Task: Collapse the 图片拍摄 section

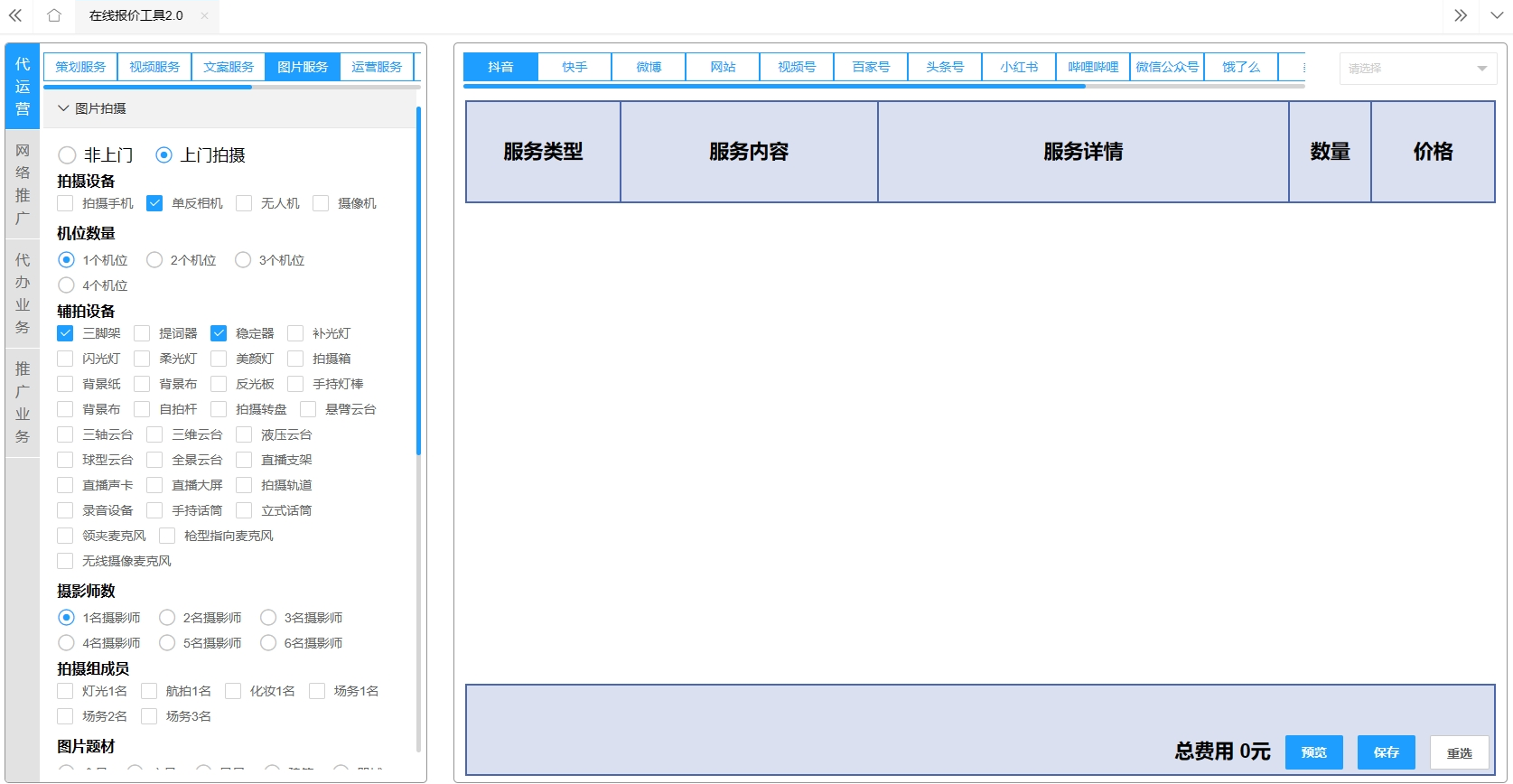Action: (x=229, y=108)
